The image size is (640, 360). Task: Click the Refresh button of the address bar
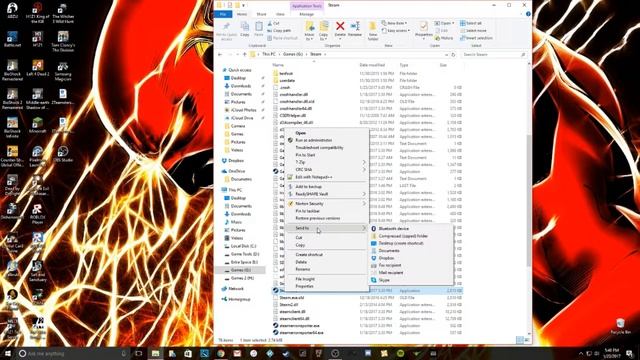[x=453, y=54]
